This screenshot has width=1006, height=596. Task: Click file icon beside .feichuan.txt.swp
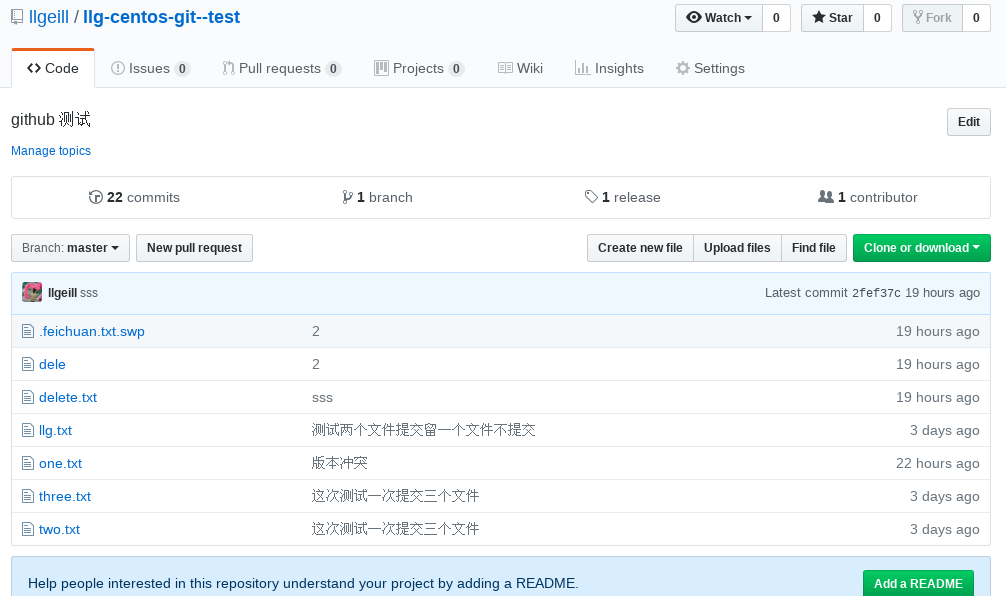pyautogui.click(x=28, y=331)
